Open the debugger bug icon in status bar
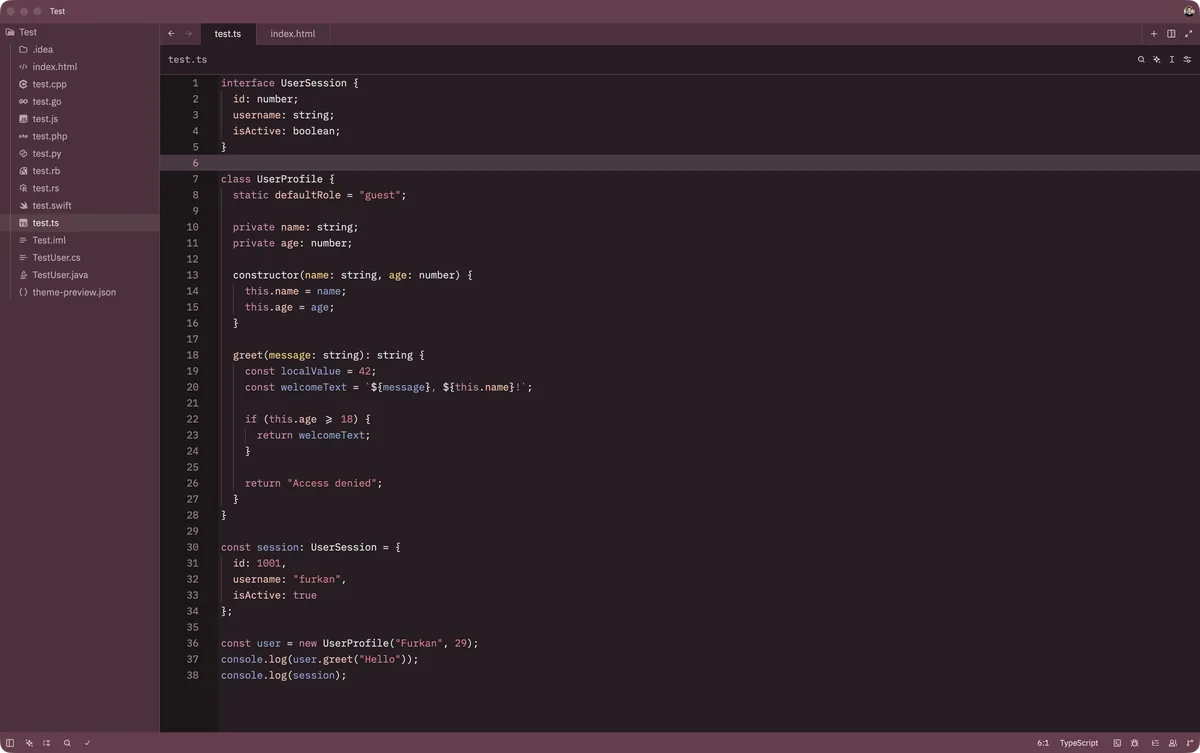1200x753 pixels. point(1135,743)
